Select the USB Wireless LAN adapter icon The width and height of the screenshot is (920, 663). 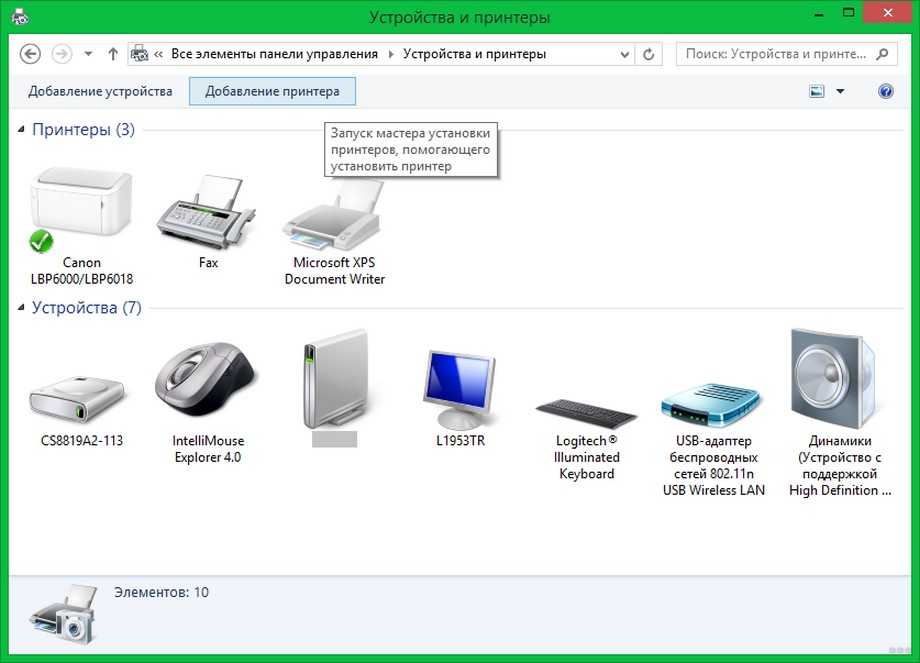(x=713, y=400)
